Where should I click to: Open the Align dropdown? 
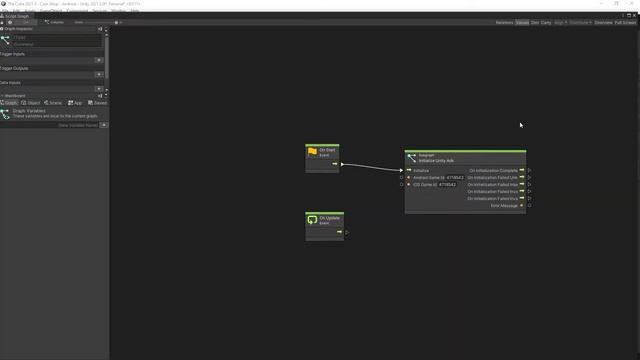click(560, 22)
